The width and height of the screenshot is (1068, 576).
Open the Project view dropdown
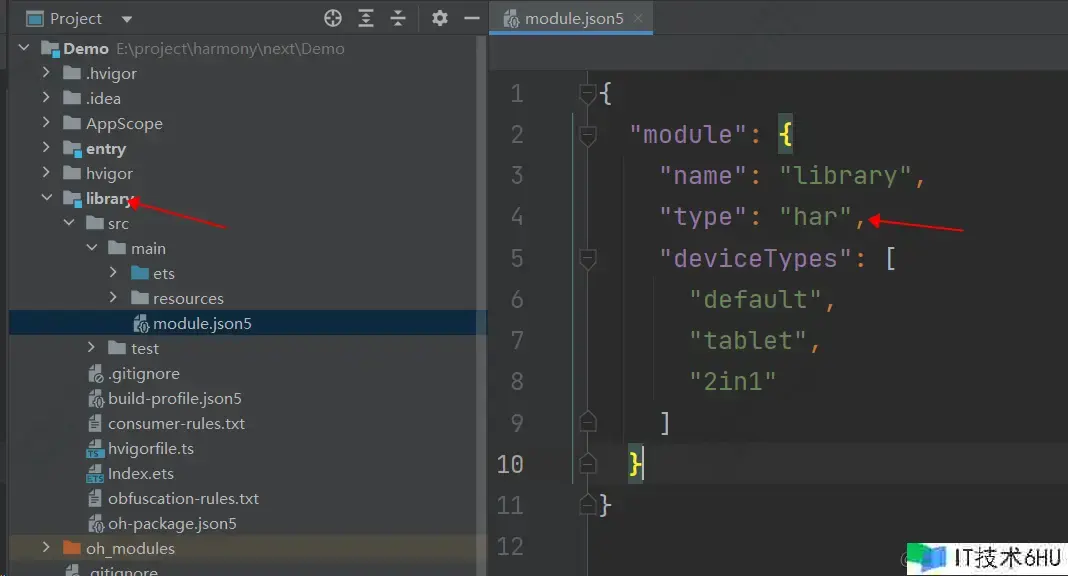point(126,19)
